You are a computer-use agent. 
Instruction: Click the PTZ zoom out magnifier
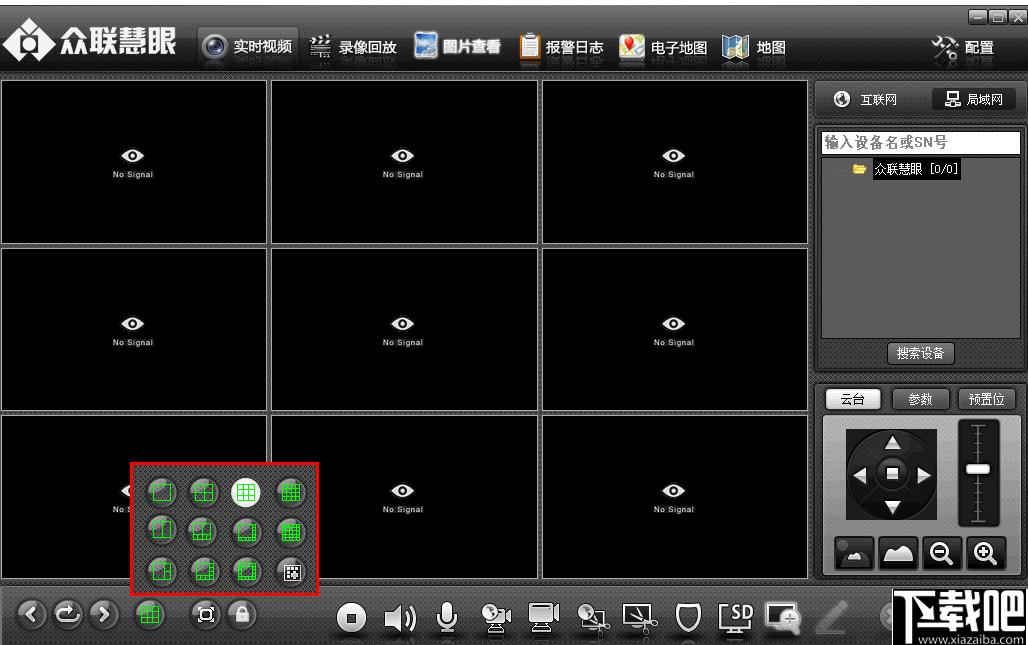[941, 553]
